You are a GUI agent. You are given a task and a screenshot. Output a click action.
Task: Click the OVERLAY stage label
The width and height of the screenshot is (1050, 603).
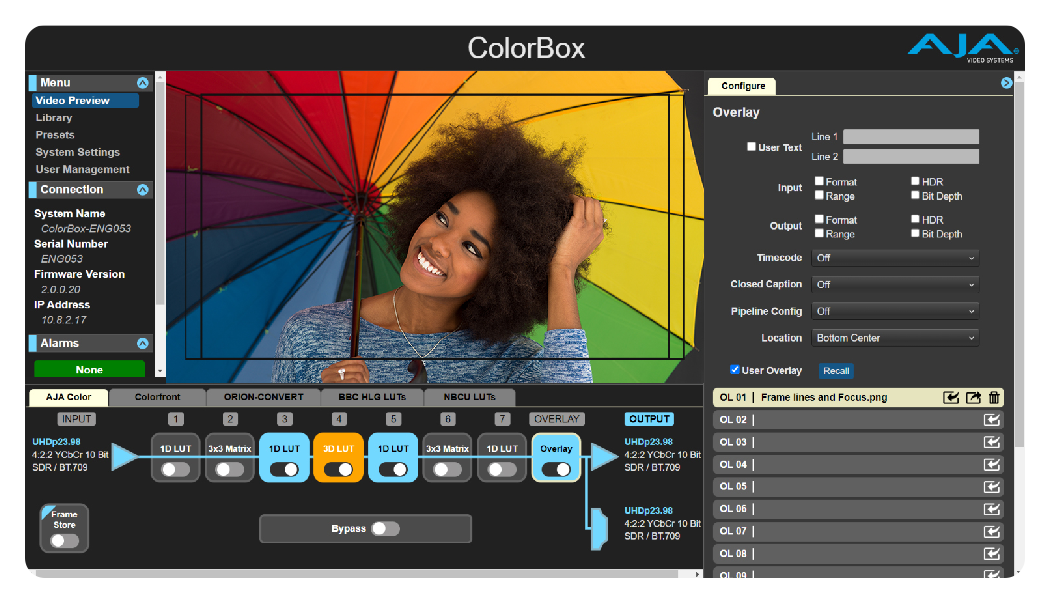tap(556, 419)
